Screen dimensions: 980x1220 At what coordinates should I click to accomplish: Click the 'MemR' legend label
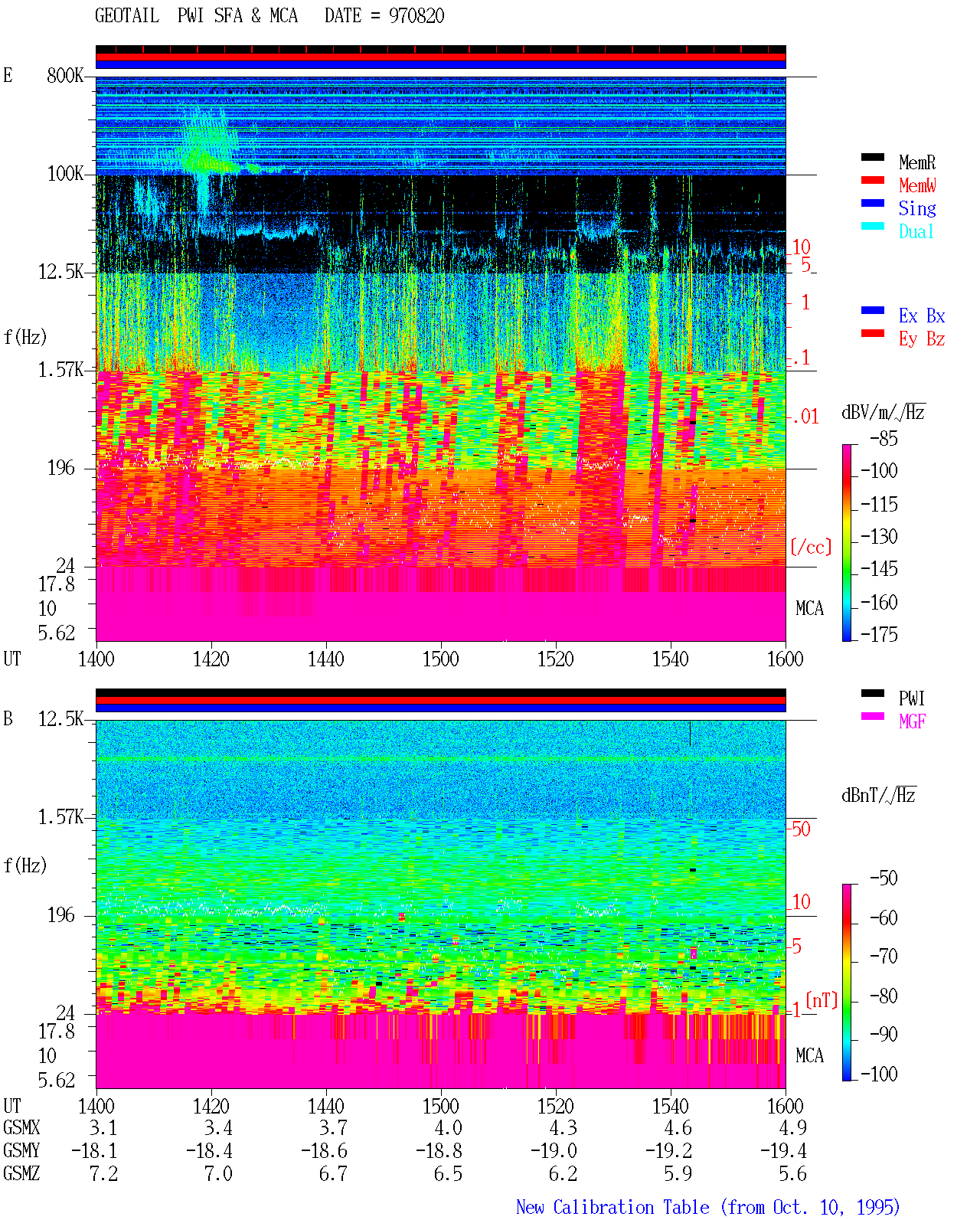(917, 162)
